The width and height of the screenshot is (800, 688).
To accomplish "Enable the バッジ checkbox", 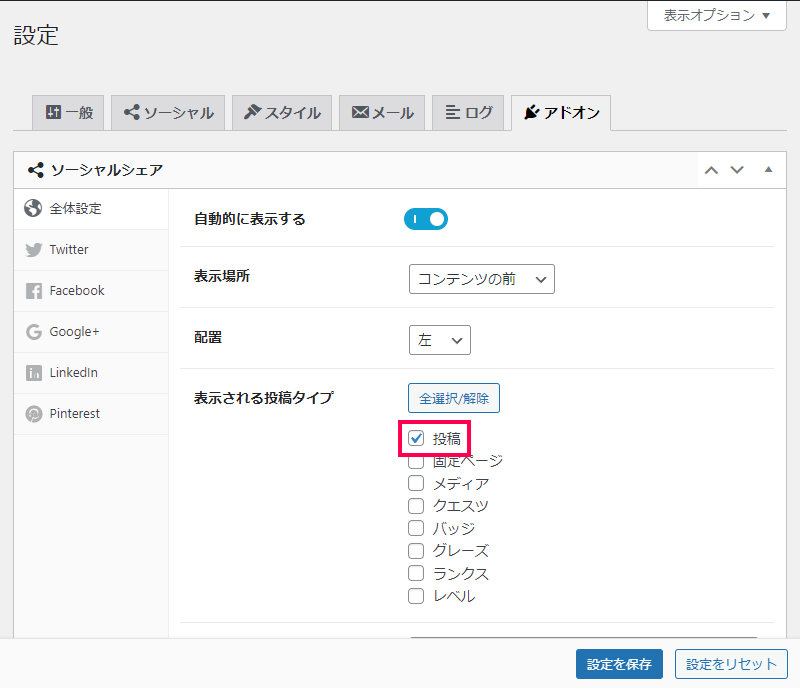I will [416, 528].
